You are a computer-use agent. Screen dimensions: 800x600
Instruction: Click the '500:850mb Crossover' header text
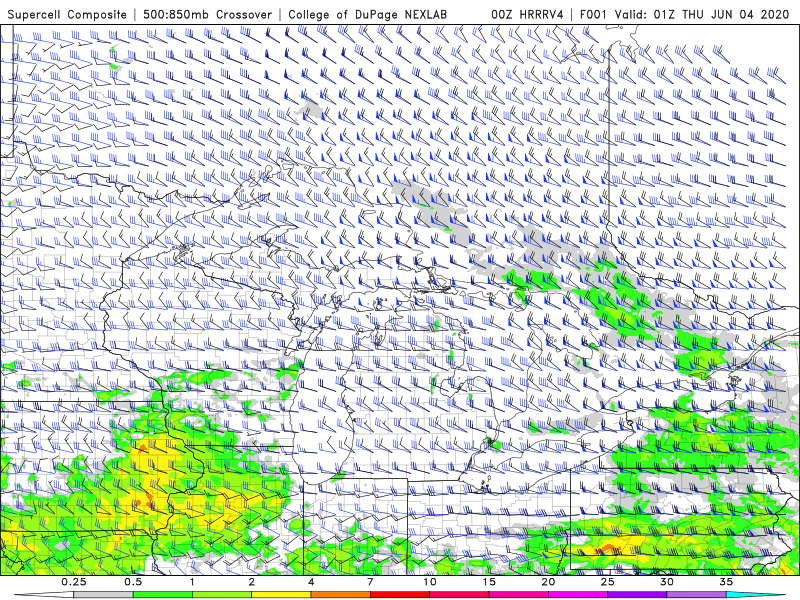point(208,15)
